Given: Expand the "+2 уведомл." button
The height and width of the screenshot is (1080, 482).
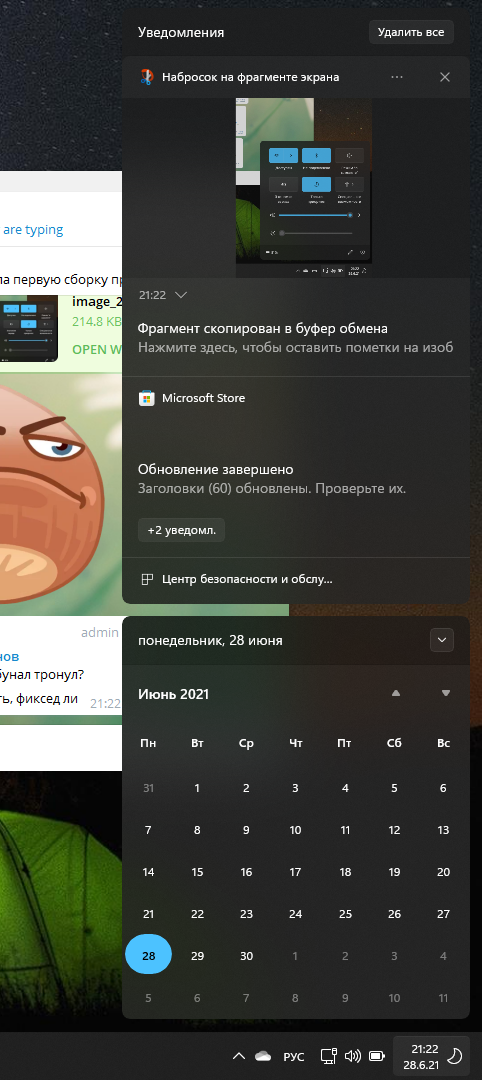Looking at the screenshot, I should pos(182,530).
